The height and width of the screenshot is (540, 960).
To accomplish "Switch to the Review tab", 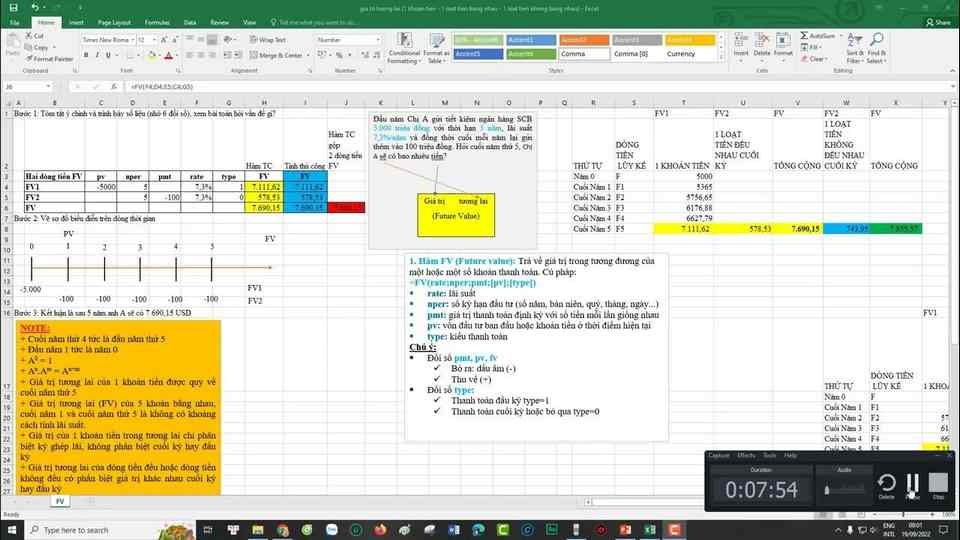I will (x=219, y=23).
